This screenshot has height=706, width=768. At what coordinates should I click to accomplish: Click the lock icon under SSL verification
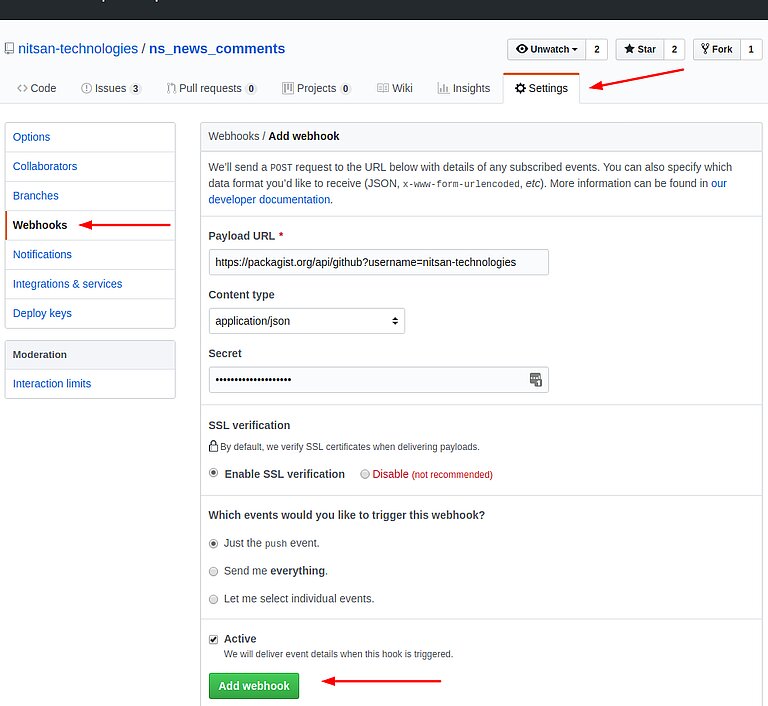coord(213,446)
